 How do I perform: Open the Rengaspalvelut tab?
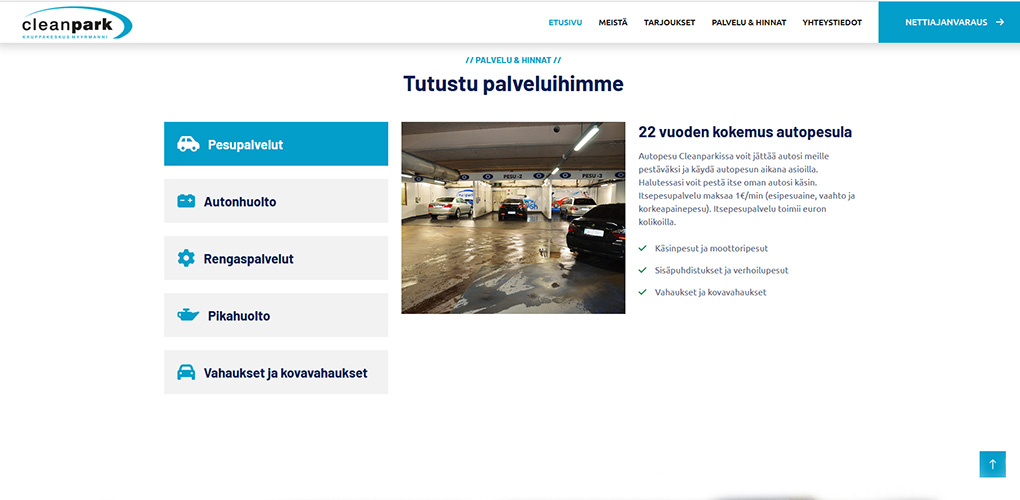click(x=276, y=258)
